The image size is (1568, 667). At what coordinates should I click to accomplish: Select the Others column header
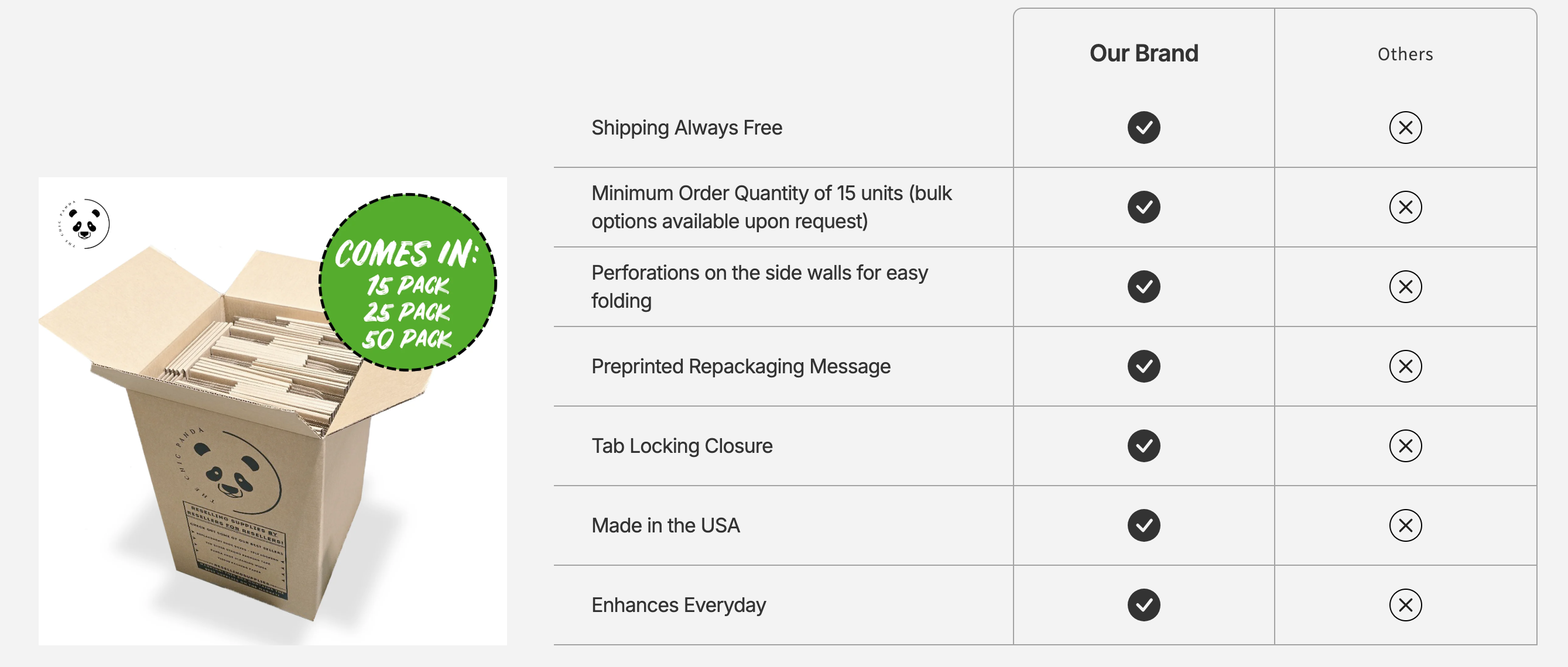1405,54
